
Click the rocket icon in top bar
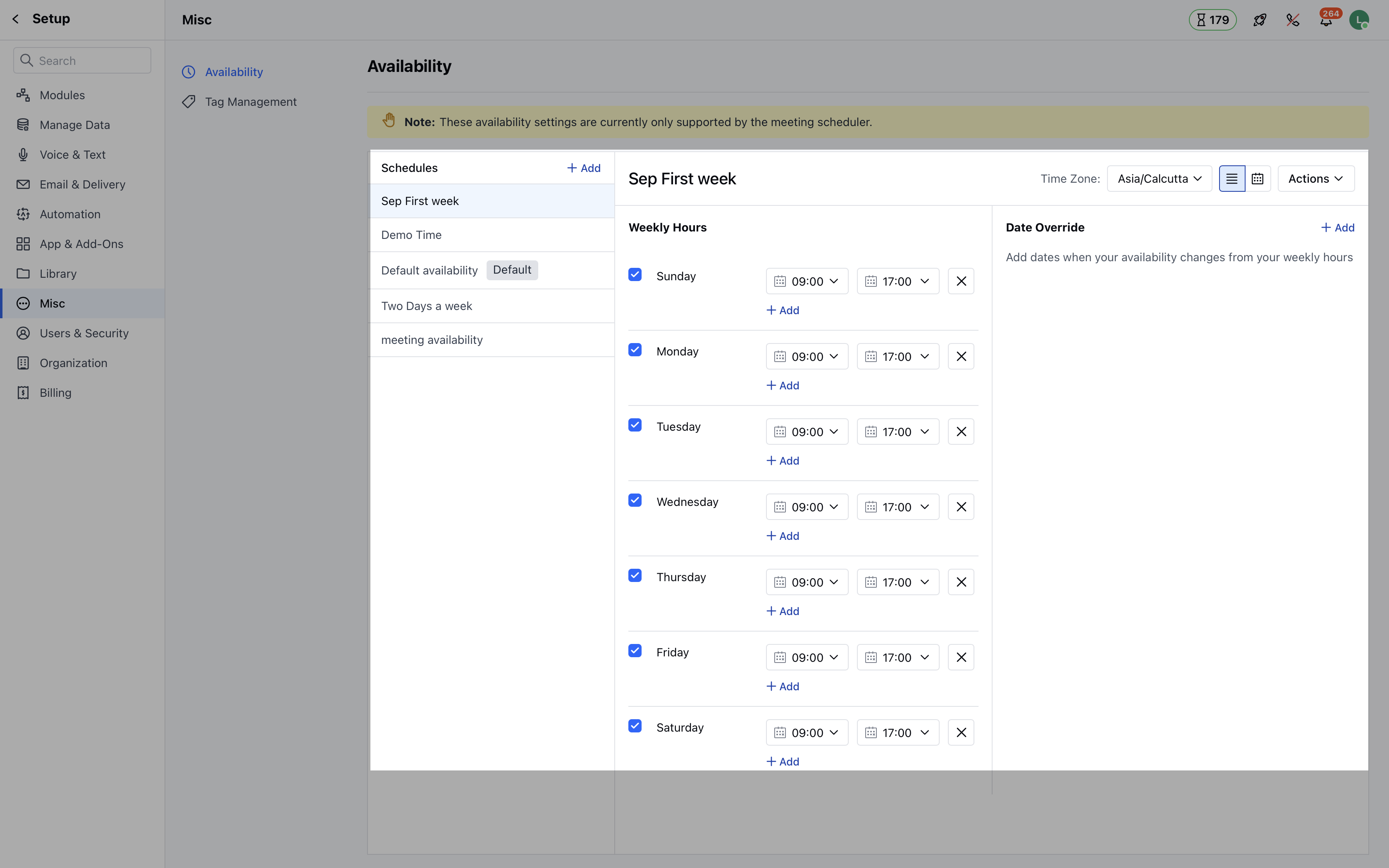[1259, 20]
